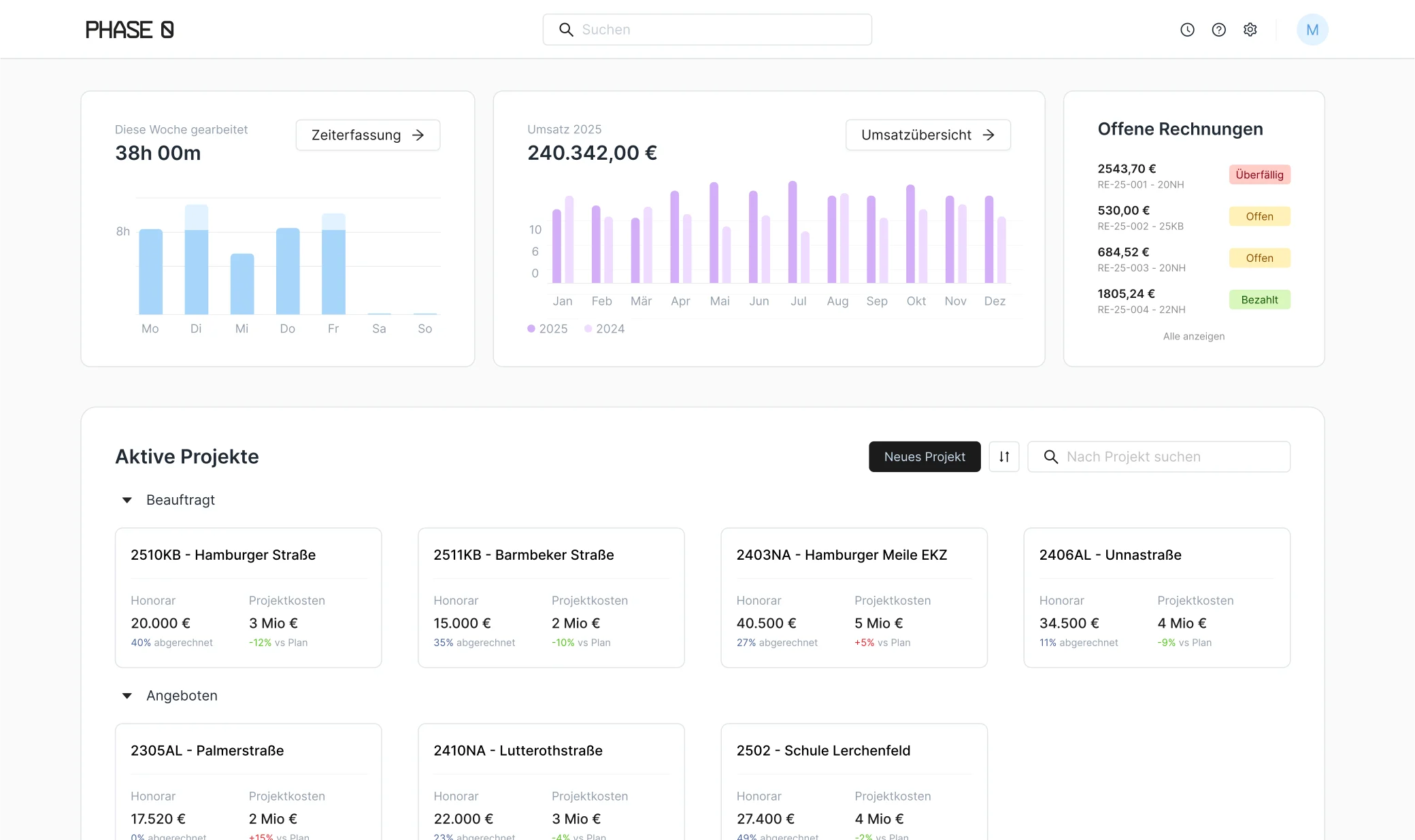The width and height of the screenshot is (1415, 840).
Task: Focus the Nach Projekt suchen field
Action: 1159,456
